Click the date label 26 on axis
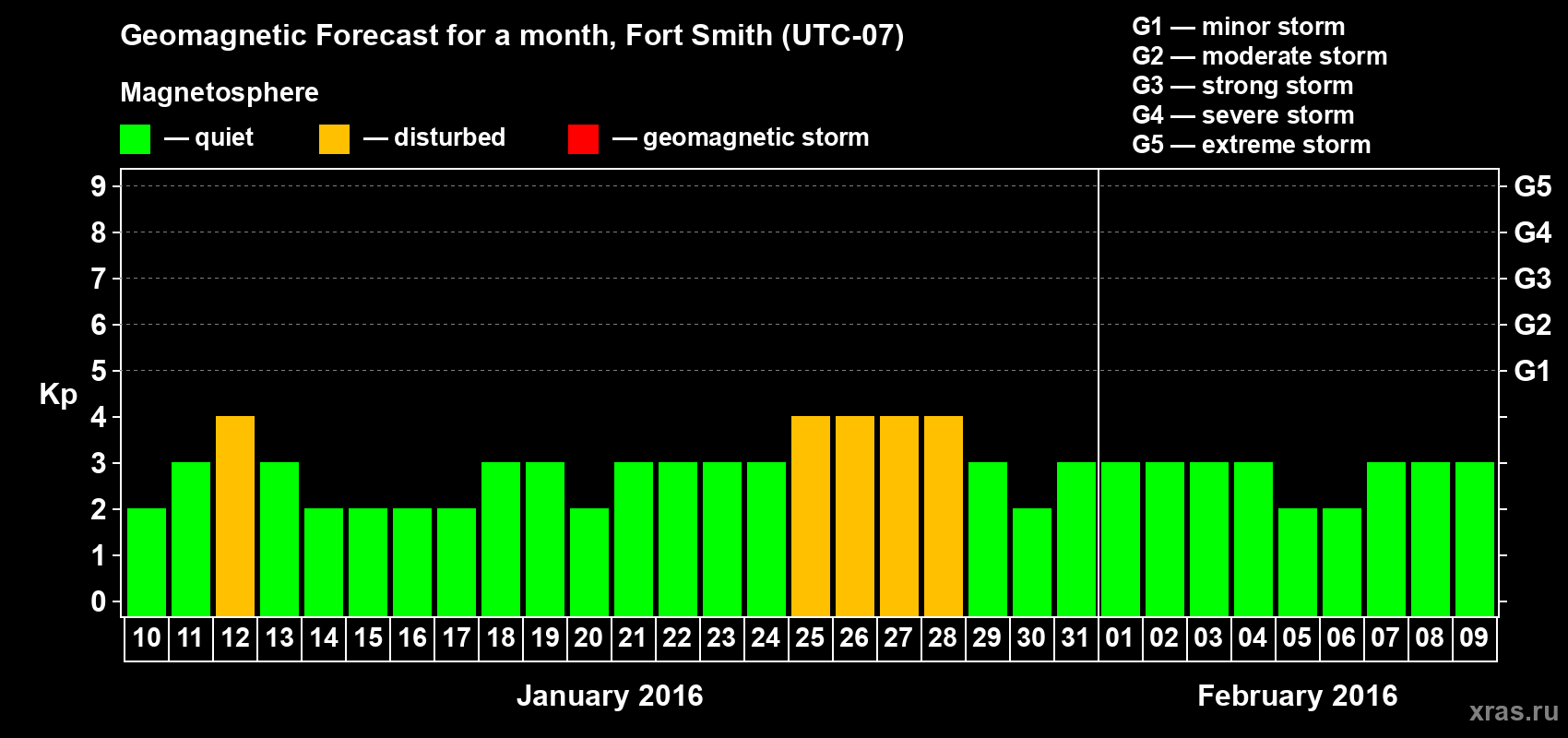This screenshot has width=1568, height=738. click(855, 638)
